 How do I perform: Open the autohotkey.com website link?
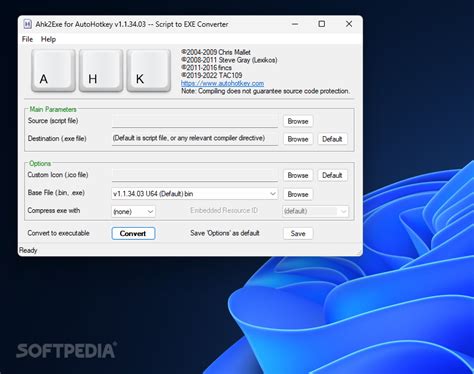[x=222, y=83]
